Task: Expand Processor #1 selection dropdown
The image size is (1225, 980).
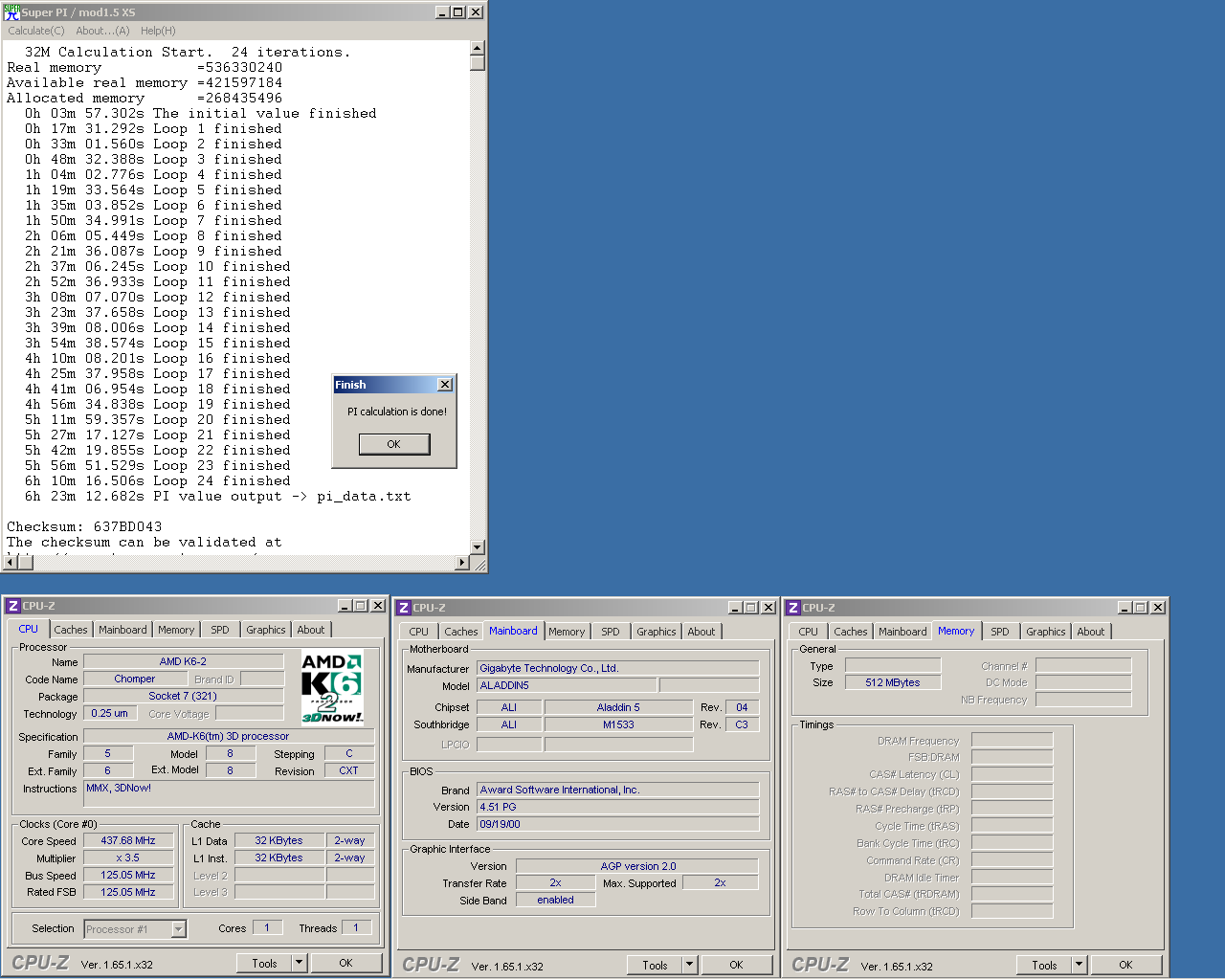Action: pyautogui.click(x=178, y=929)
